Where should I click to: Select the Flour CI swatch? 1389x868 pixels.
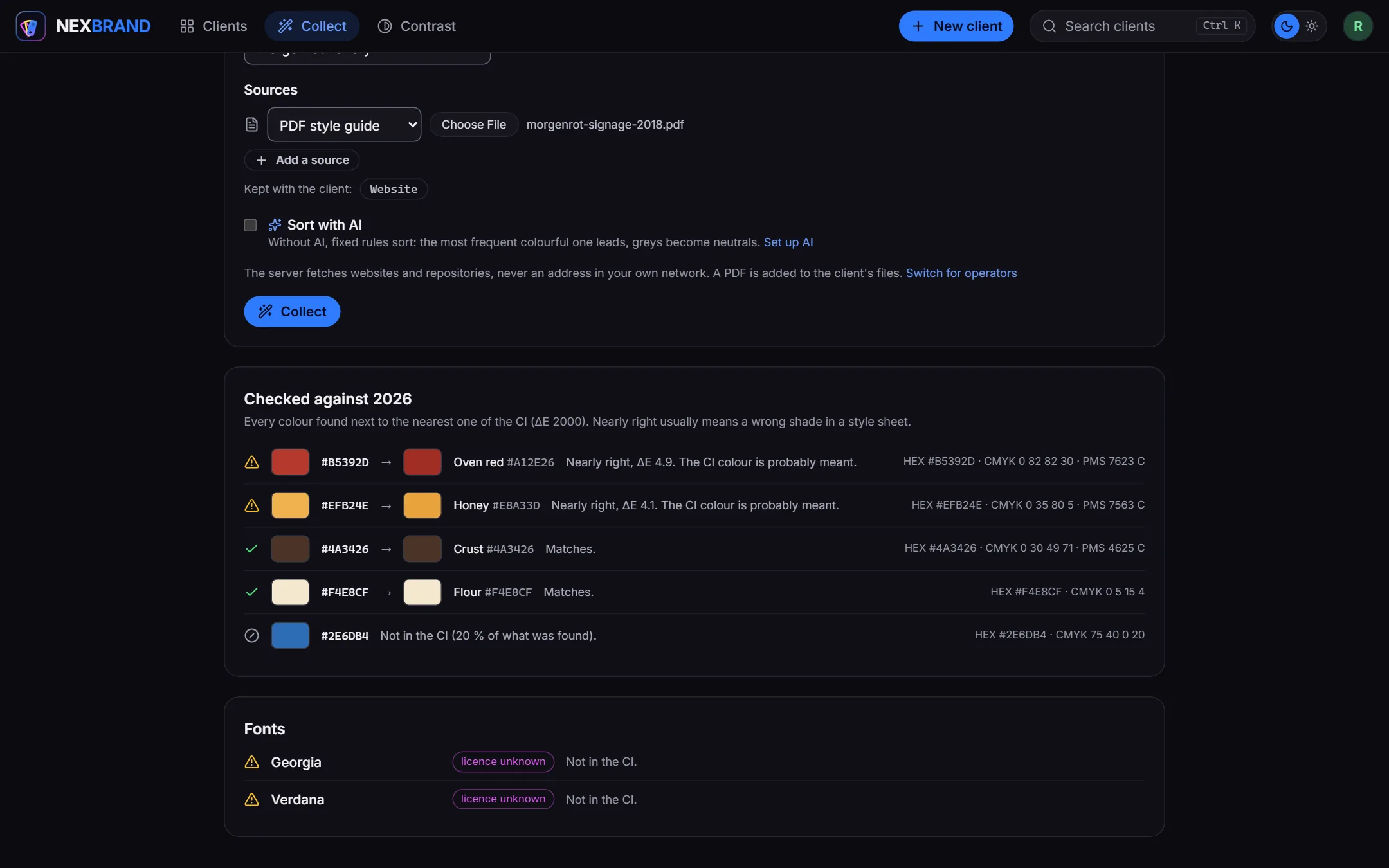pyautogui.click(x=422, y=592)
